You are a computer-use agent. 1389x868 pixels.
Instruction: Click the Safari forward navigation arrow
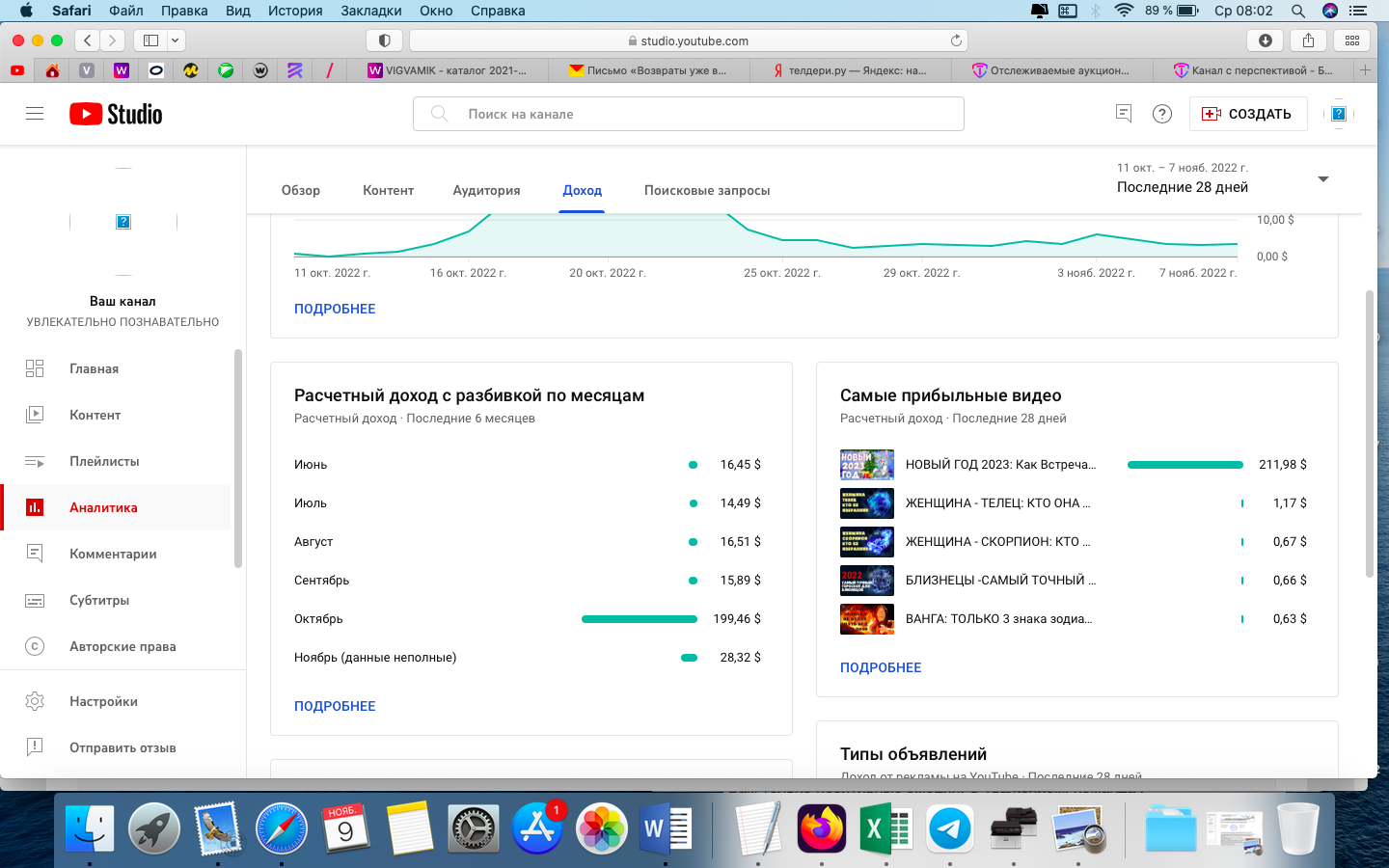(113, 41)
